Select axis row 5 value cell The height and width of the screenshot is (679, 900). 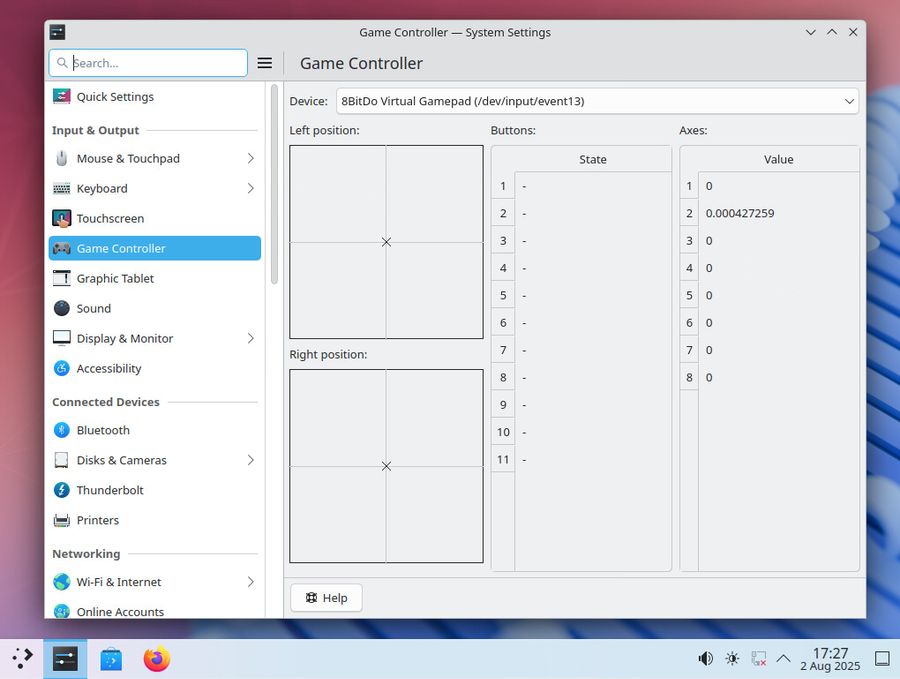click(x=778, y=296)
